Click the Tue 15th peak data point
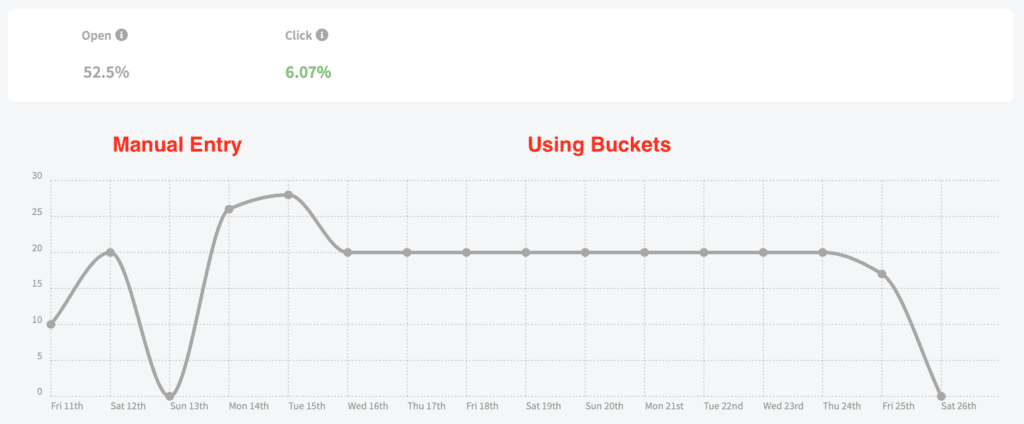The height and width of the screenshot is (424, 1024). coord(288,195)
